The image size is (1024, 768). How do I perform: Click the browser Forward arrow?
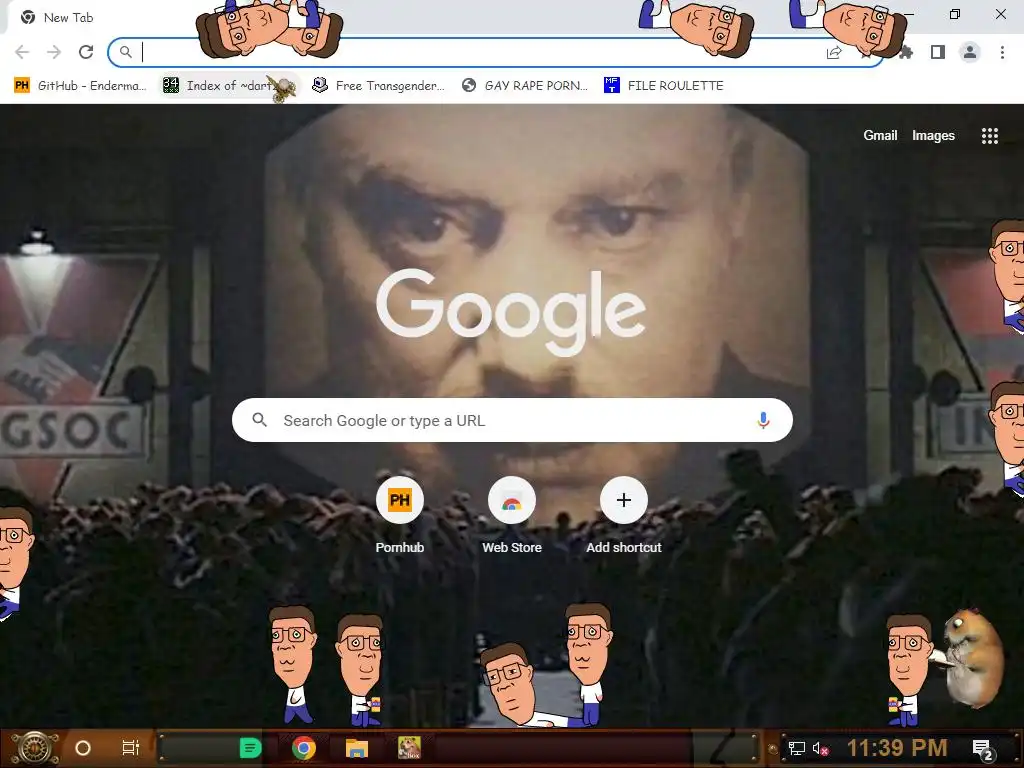(54, 52)
